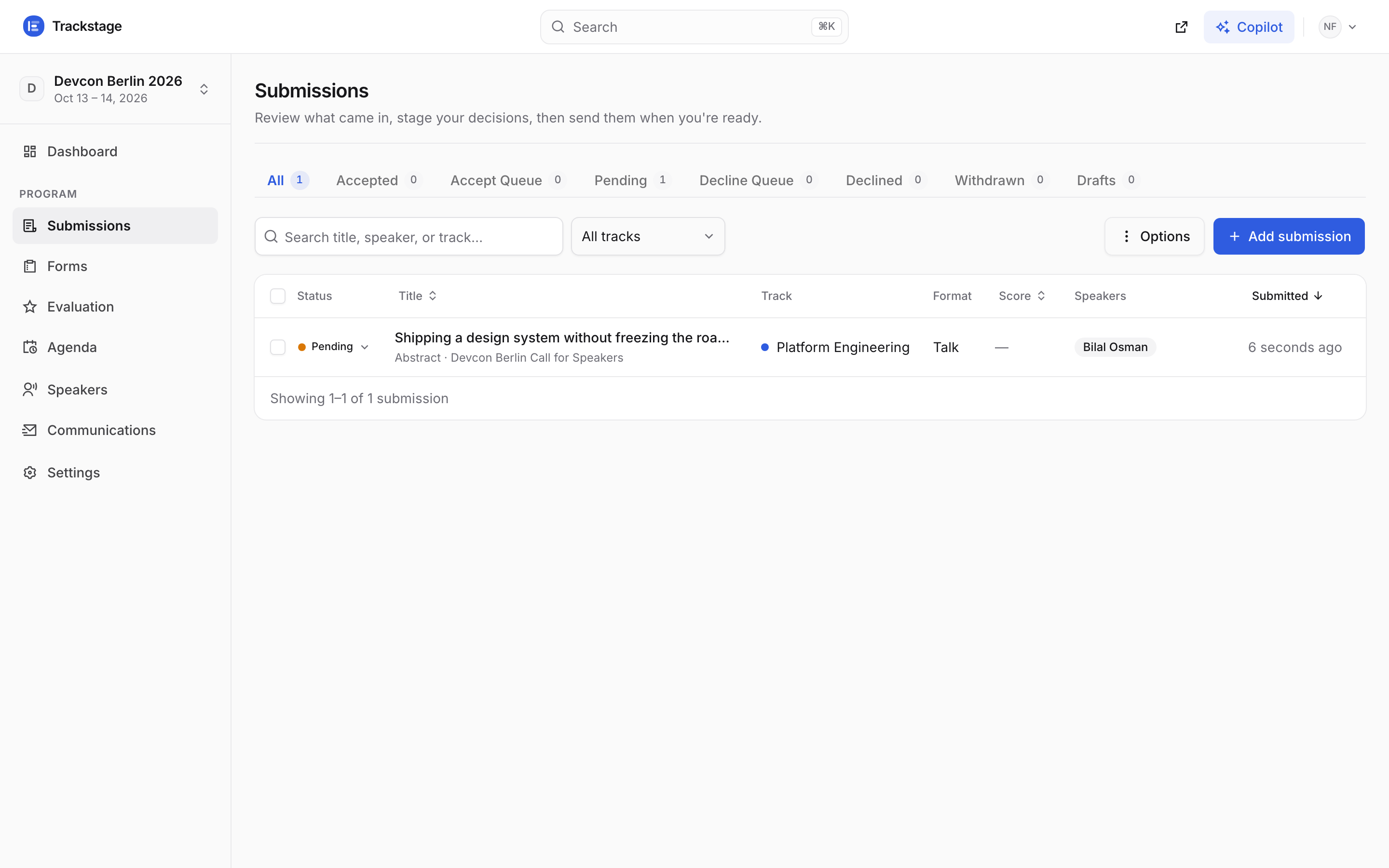Navigate to Agenda
Viewport: 1389px width, 868px height.
(115, 347)
